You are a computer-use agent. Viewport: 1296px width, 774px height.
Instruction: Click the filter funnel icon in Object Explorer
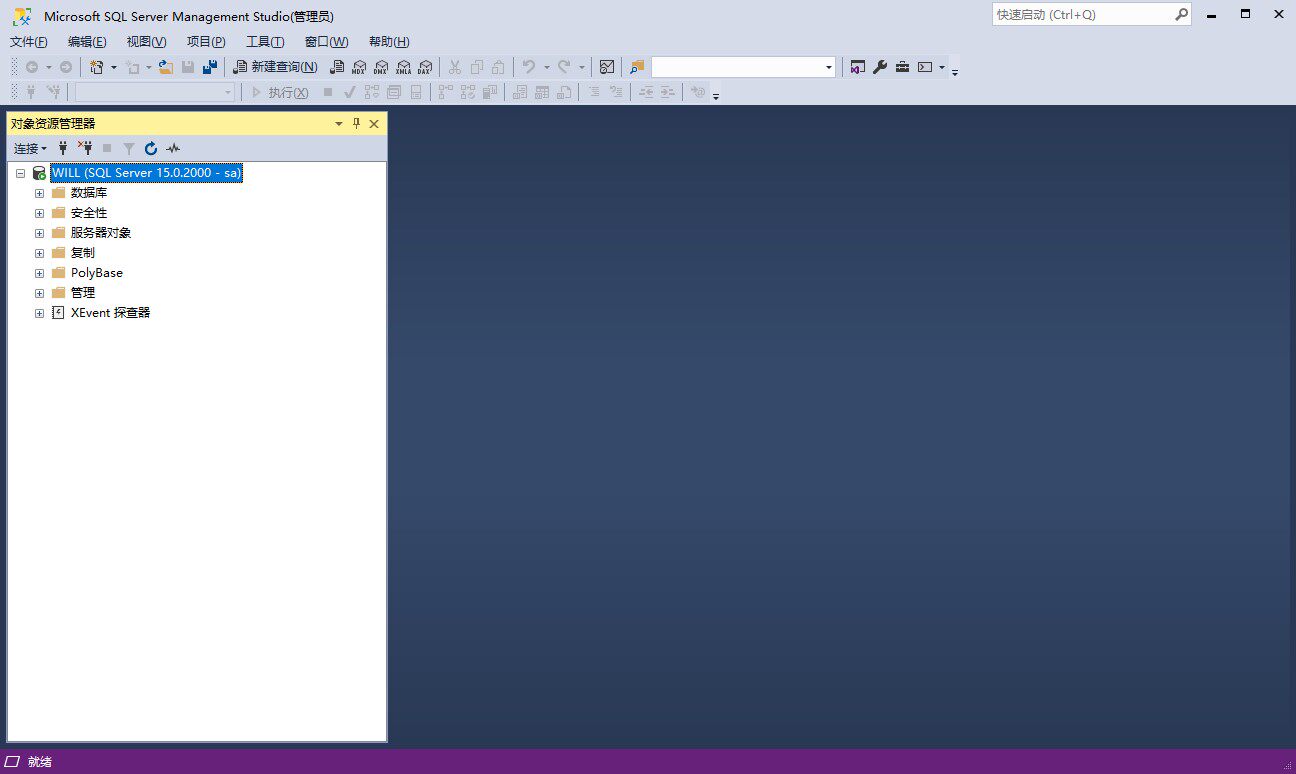pyautogui.click(x=129, y=148)
